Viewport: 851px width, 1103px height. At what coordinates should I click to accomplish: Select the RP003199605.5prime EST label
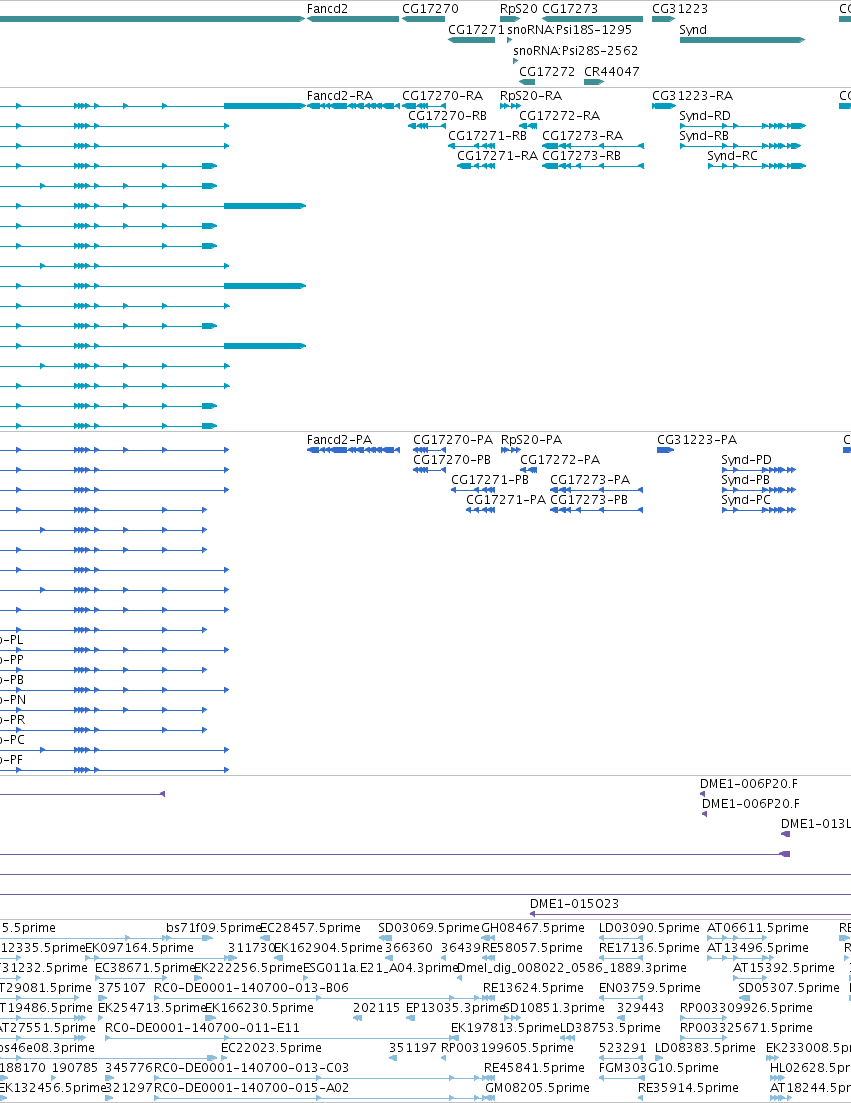[507, 1047]
